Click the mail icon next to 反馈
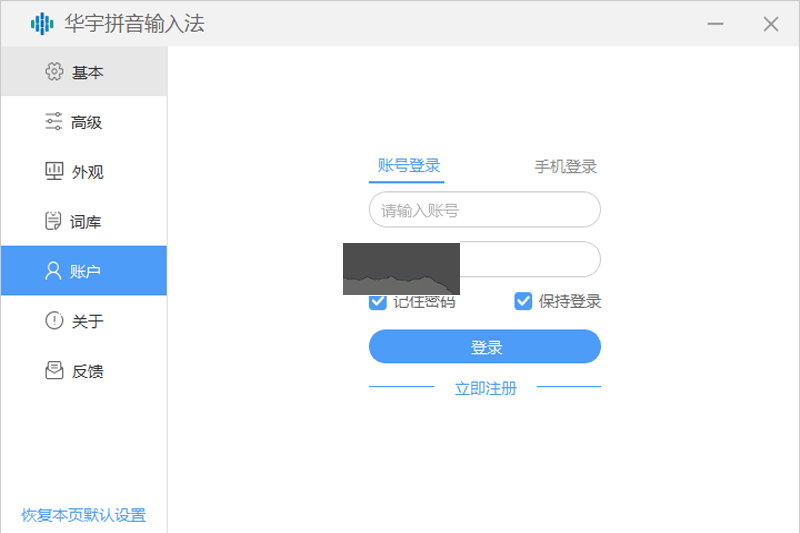Viewport: 800px width, 533px height. coord(54,370)
